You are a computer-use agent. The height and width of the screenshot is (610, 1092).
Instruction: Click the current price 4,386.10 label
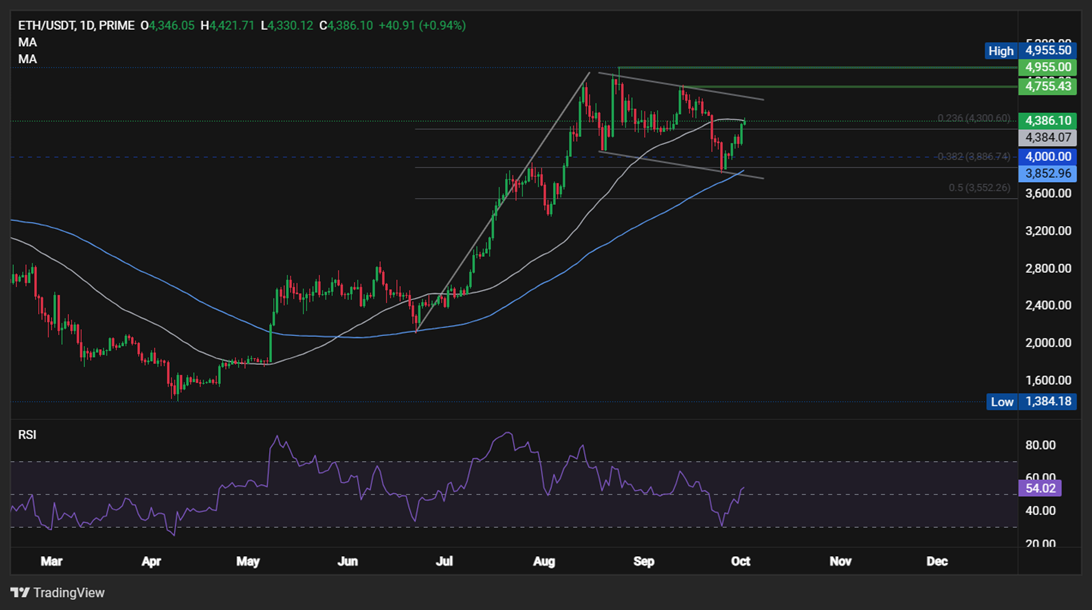(x=1047, y=120)
